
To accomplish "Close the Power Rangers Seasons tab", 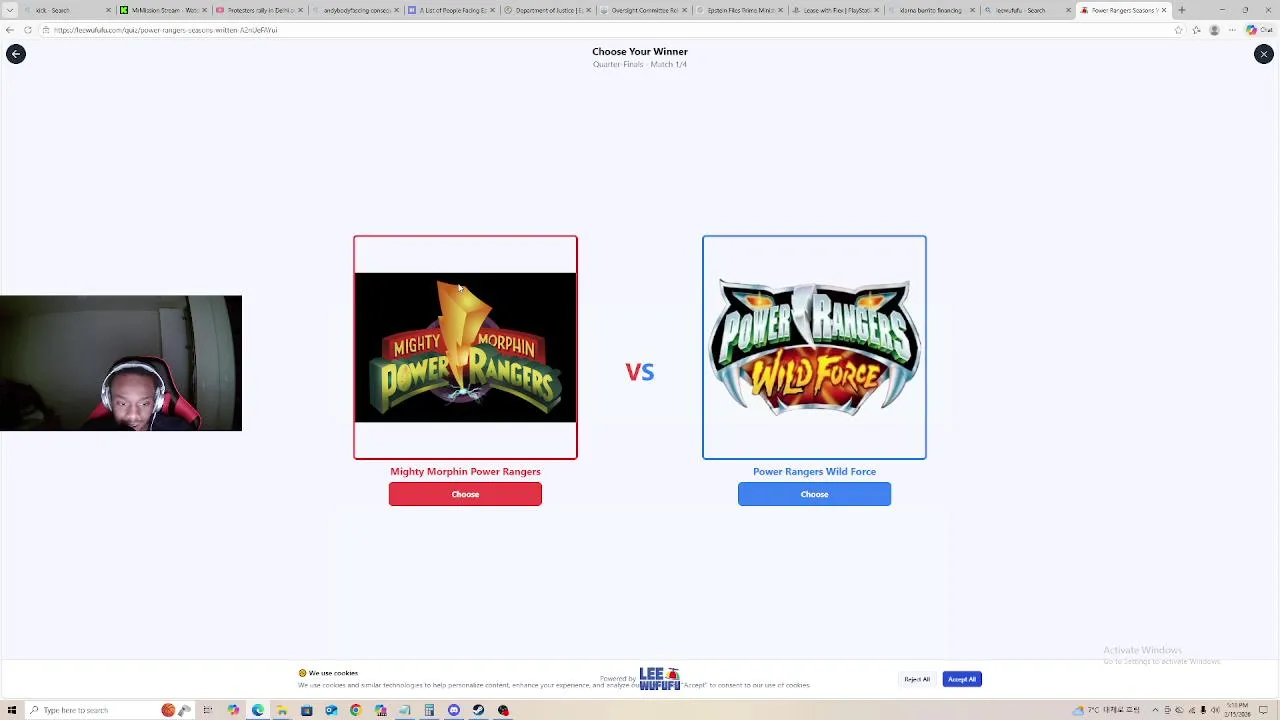I will coord(1164,10).
